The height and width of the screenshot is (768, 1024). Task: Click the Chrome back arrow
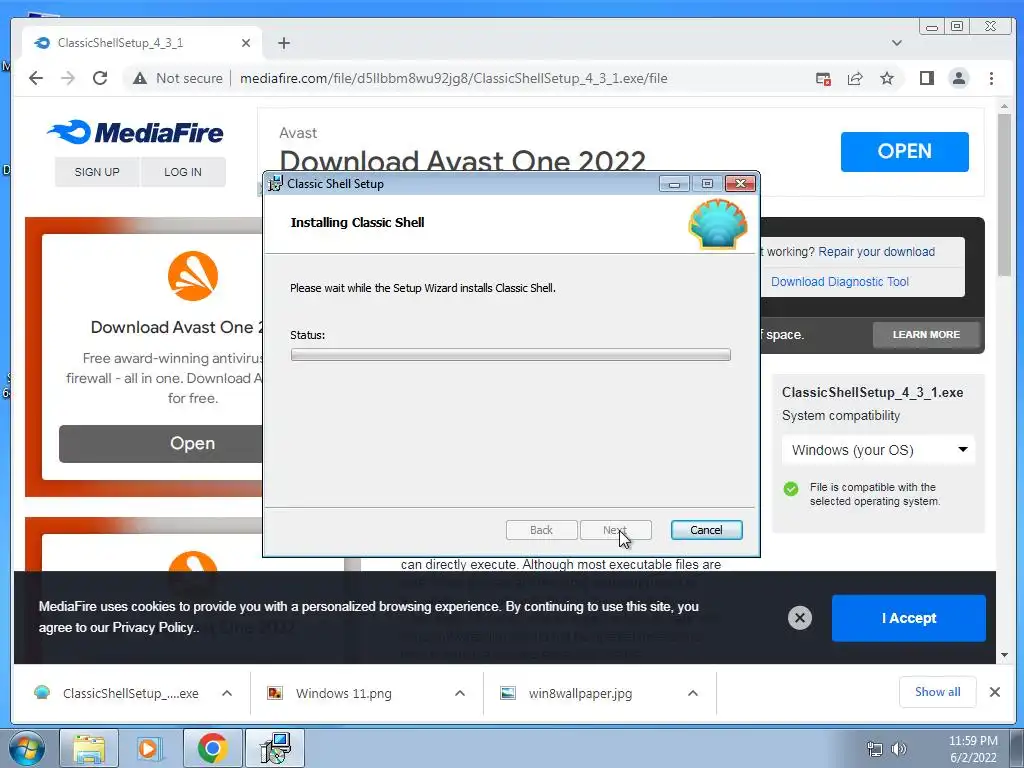pos(36,78)
